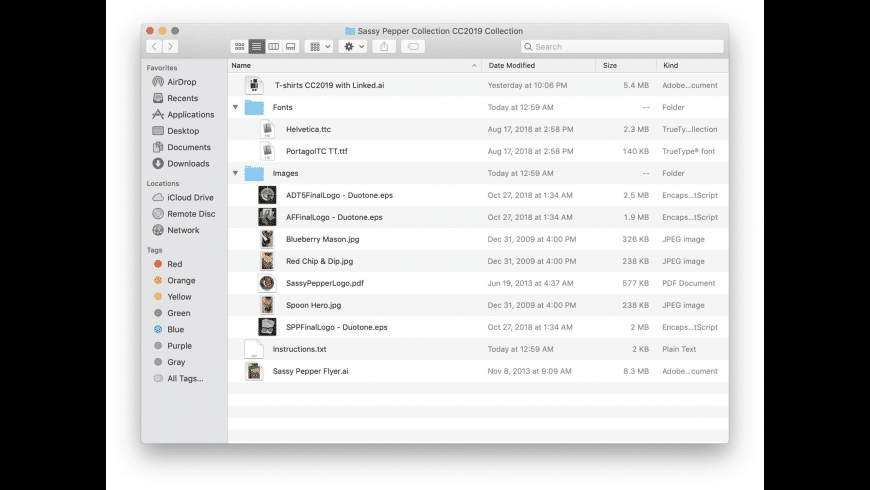870x490 pixels.
Task: Select iCloud Drive in the sidebar
Action: (x=190, y=198)
